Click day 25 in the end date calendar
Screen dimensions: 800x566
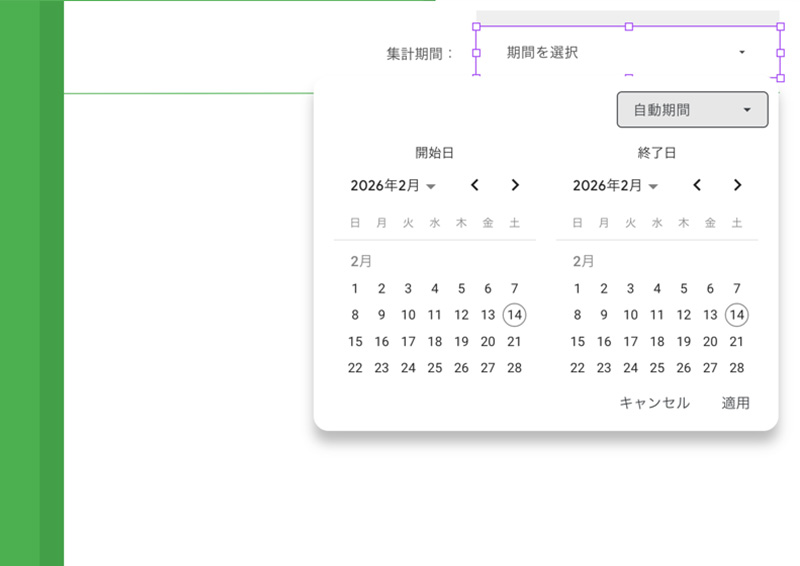[x=657, y=368]
